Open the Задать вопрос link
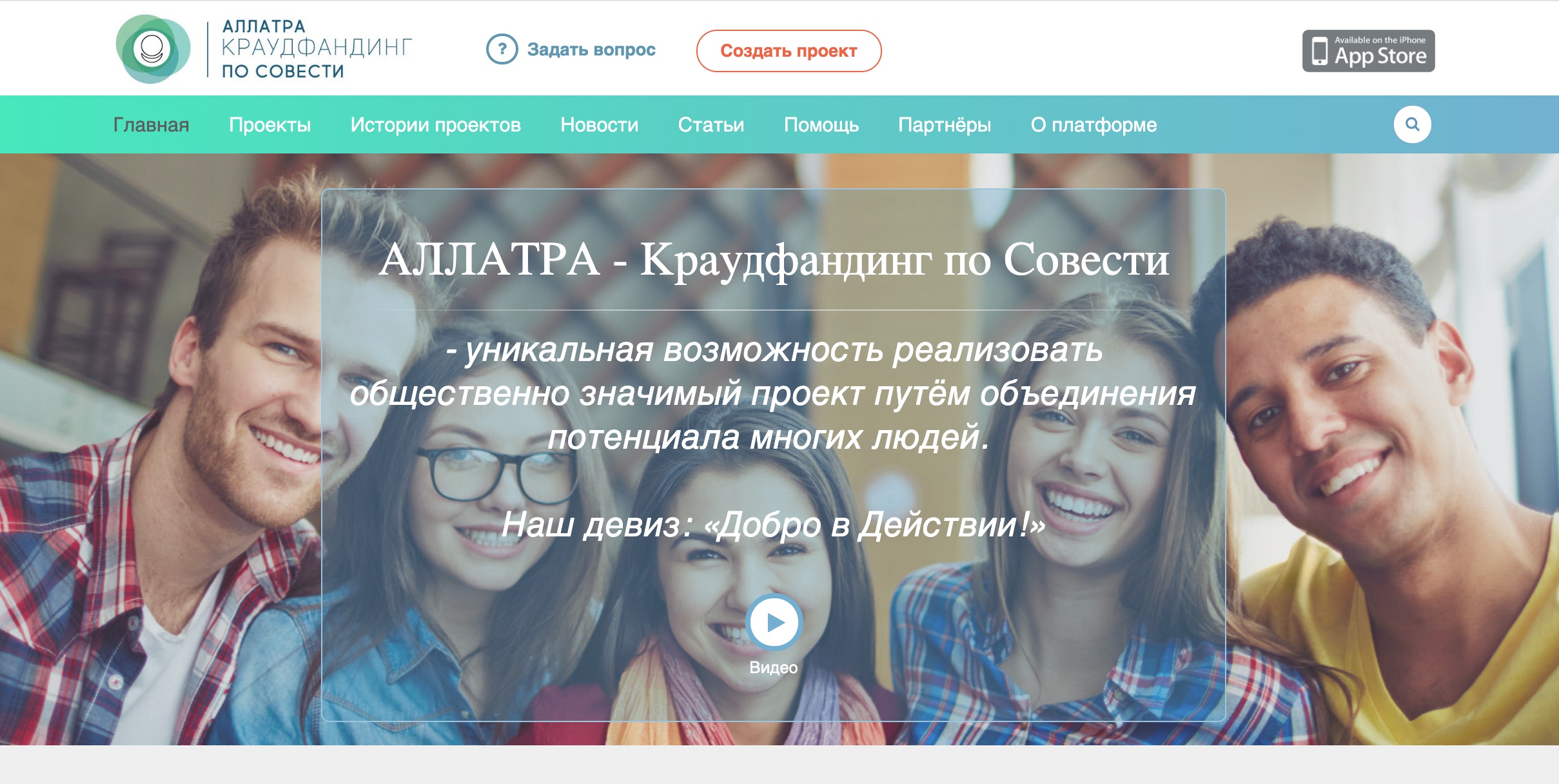Screen dimensions: 1559x784 click(591, 50)
